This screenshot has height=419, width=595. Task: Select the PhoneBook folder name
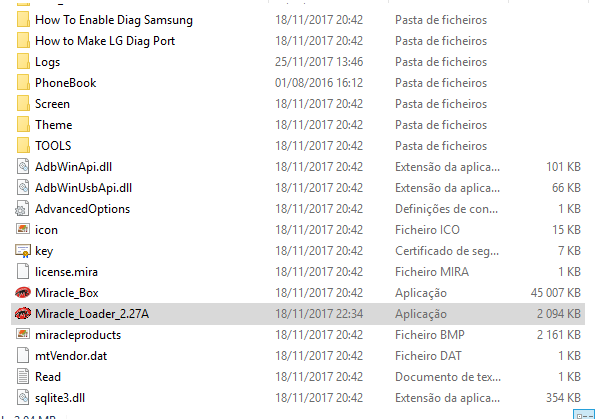[65, 83]
